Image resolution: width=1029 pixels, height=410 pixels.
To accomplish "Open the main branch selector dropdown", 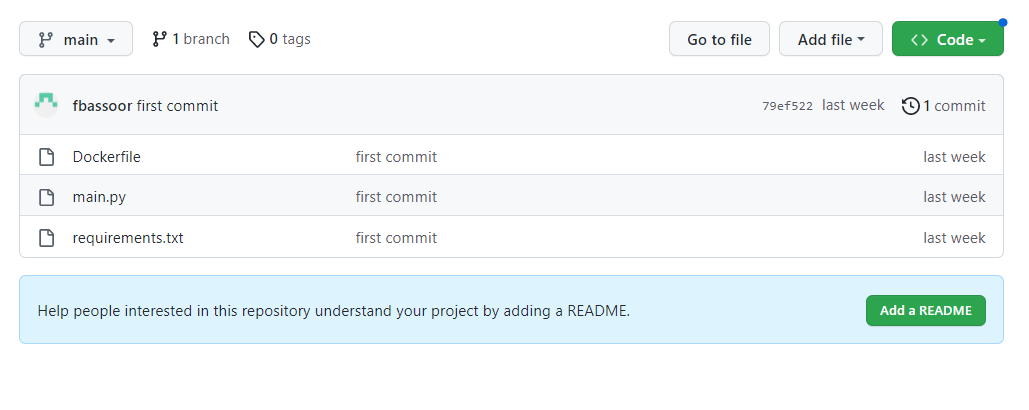I will (x=76, y=40).
